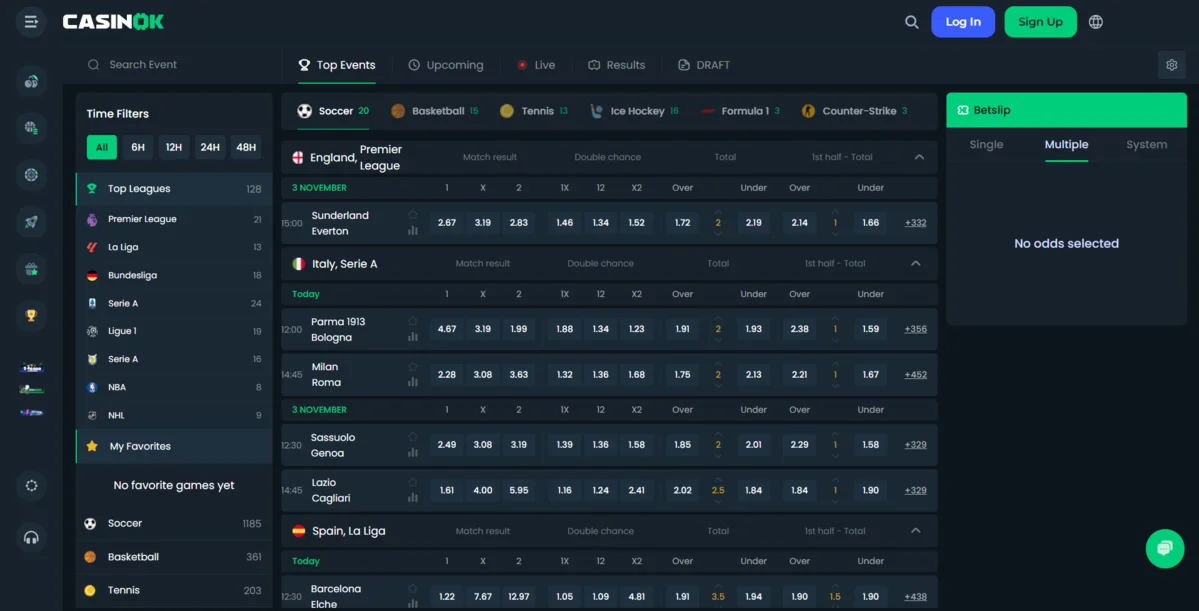Viewport: 1199px width, 611px height.
Task: Open the headset support icon
Action: (x=31, y=538)
